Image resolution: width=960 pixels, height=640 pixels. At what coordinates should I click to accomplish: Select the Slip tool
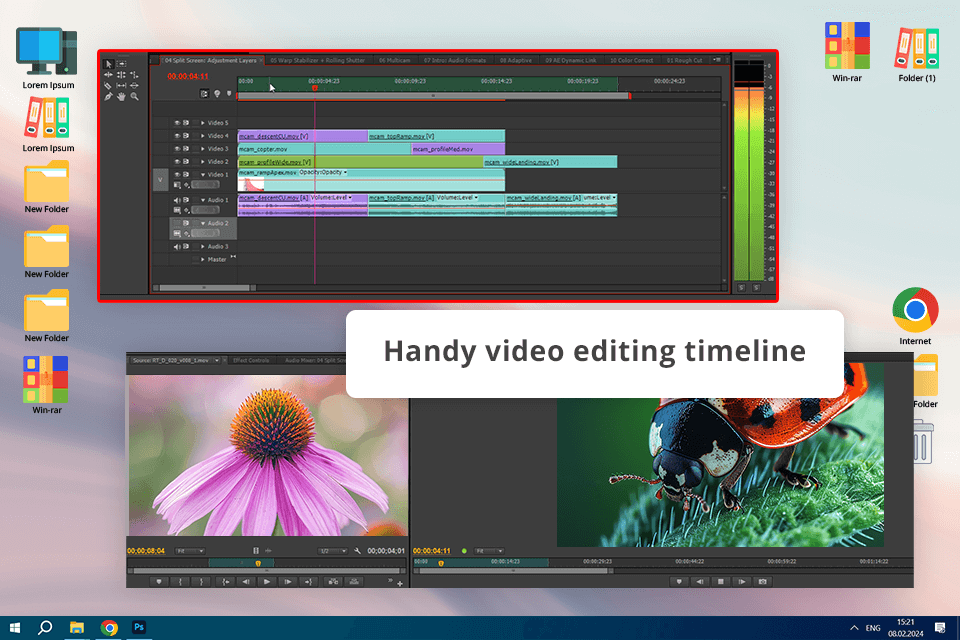(121, 86)
